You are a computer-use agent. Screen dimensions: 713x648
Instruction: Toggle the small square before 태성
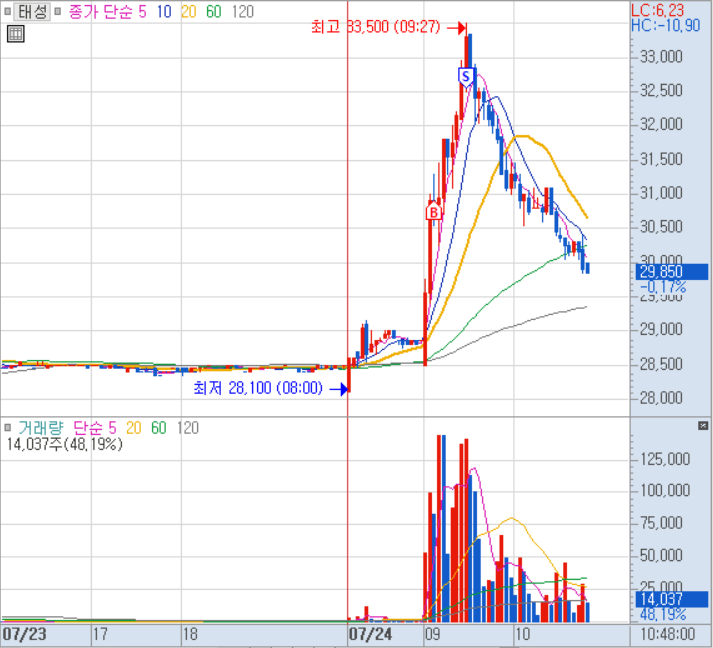[x=8, y=12]
